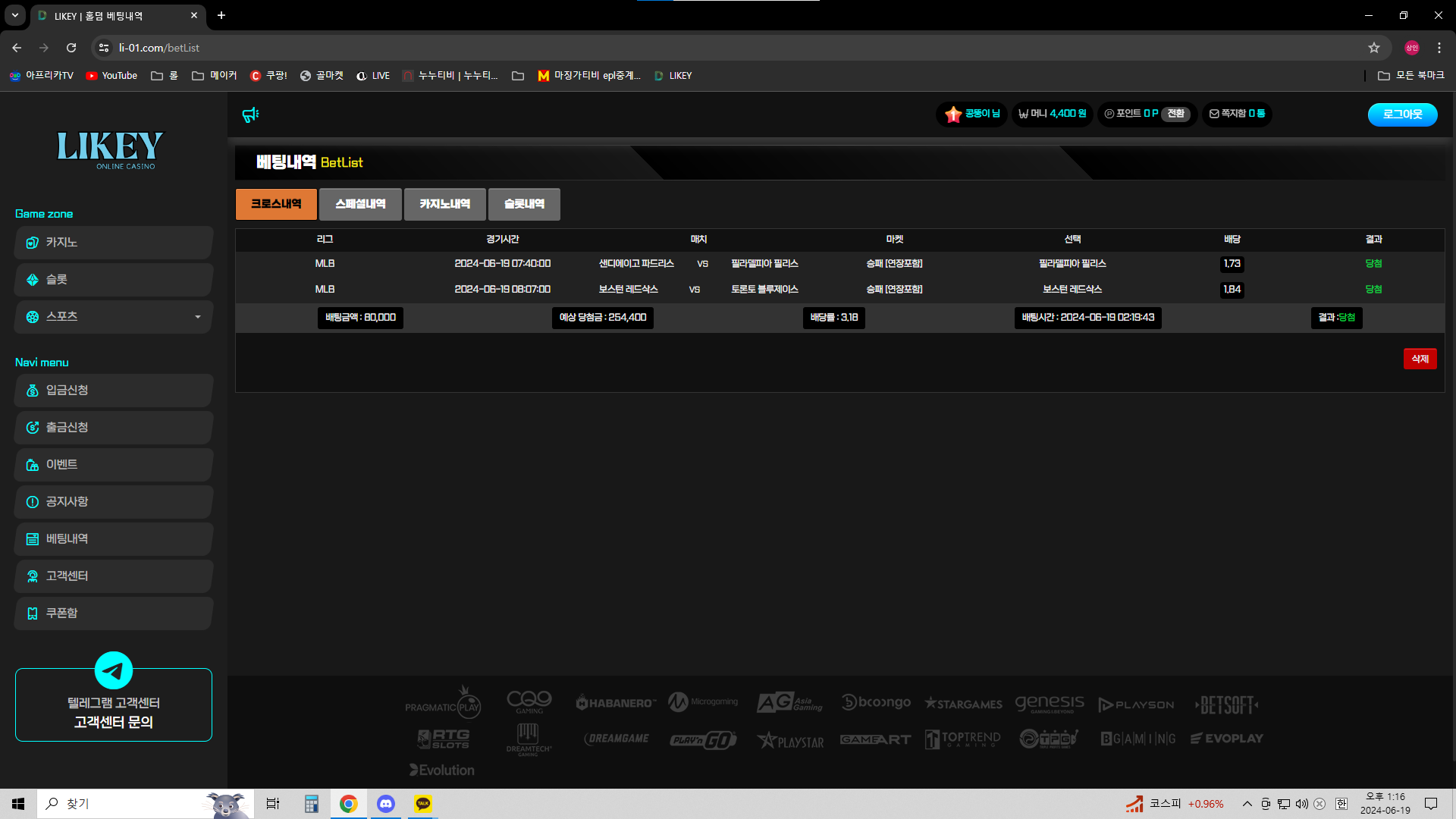Click the deposit request money bag icon

pos(33,391)
